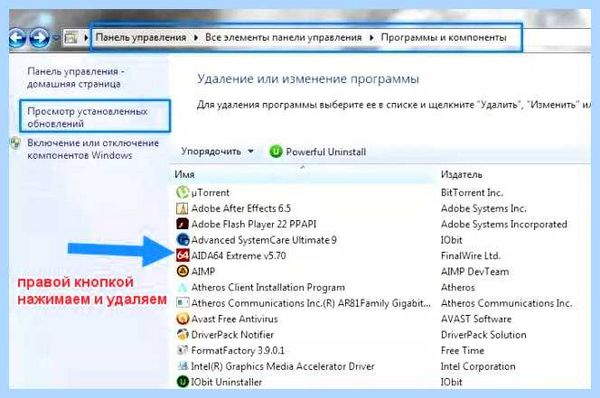This screenshot has width=600, height=398.
Task: Click Adobe Flash Player 22 PPAPI icon
Action: point(183,224)
